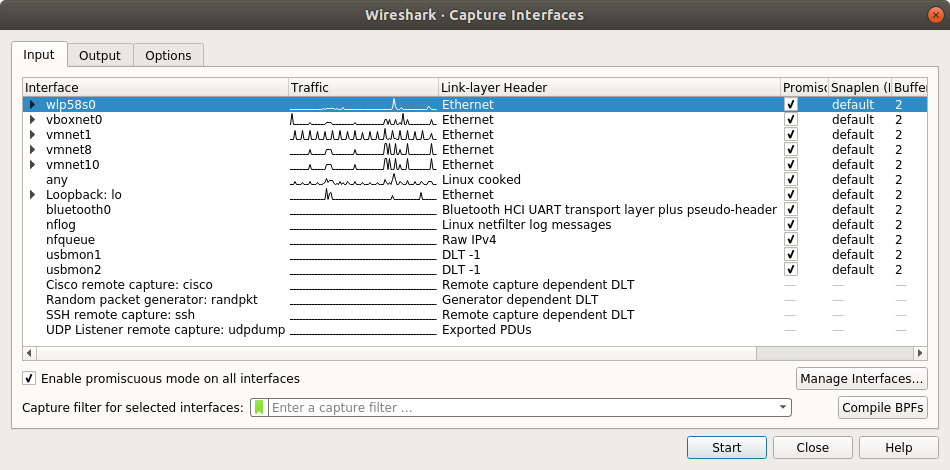Select the SSH remote capture: ssh row

475,315
